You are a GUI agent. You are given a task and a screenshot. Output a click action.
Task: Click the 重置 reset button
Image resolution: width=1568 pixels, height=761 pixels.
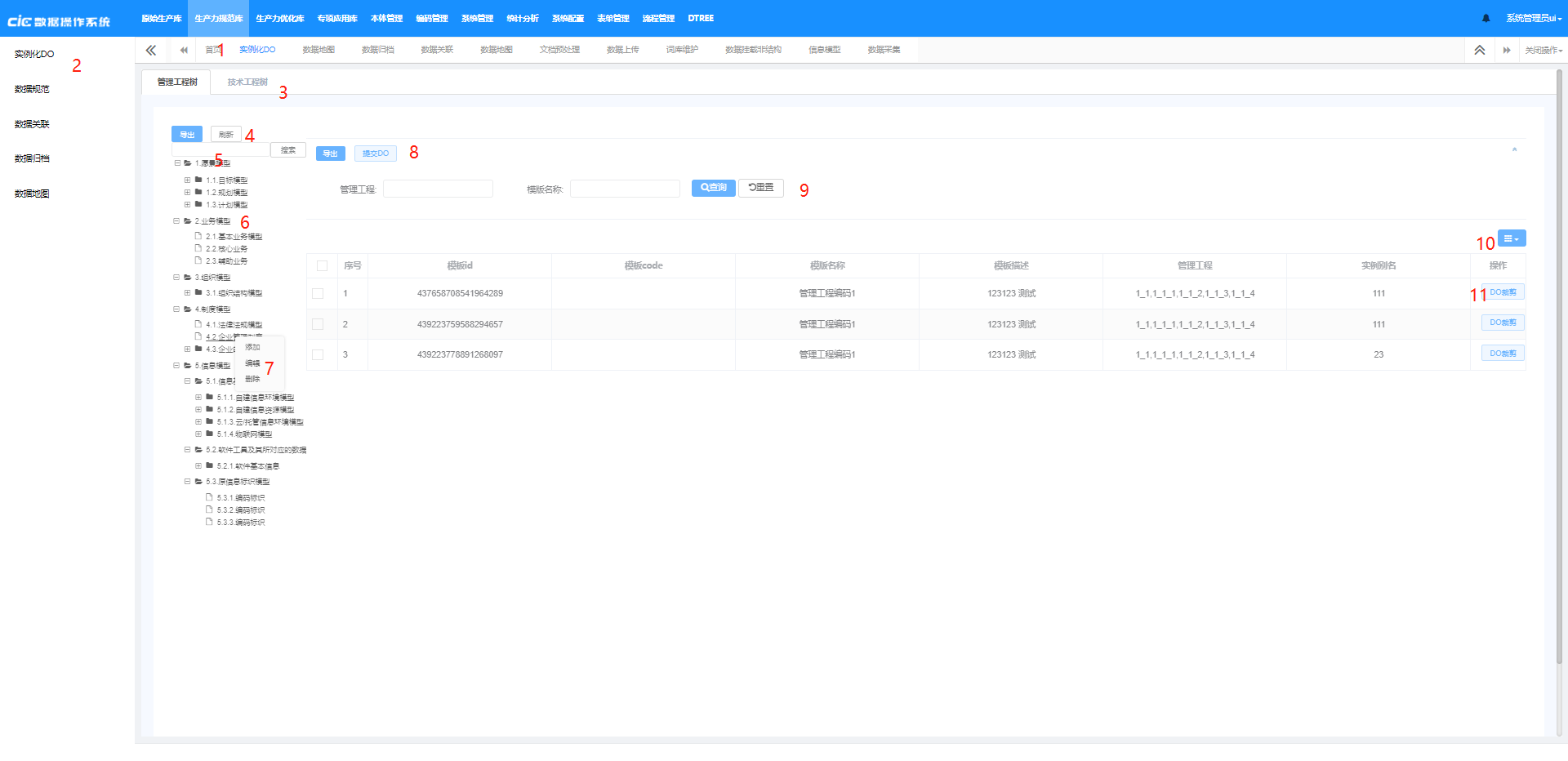[759, 188]
